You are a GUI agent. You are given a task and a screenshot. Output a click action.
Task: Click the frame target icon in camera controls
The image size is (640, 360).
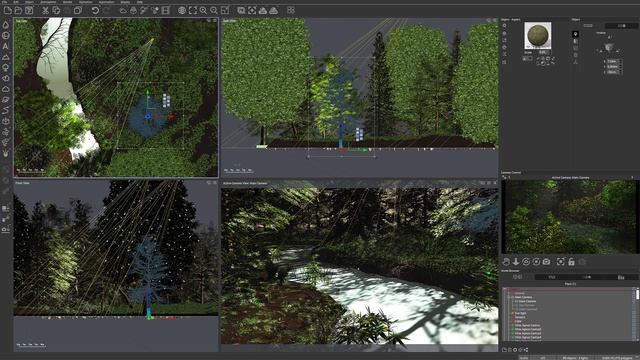[561, 262]
